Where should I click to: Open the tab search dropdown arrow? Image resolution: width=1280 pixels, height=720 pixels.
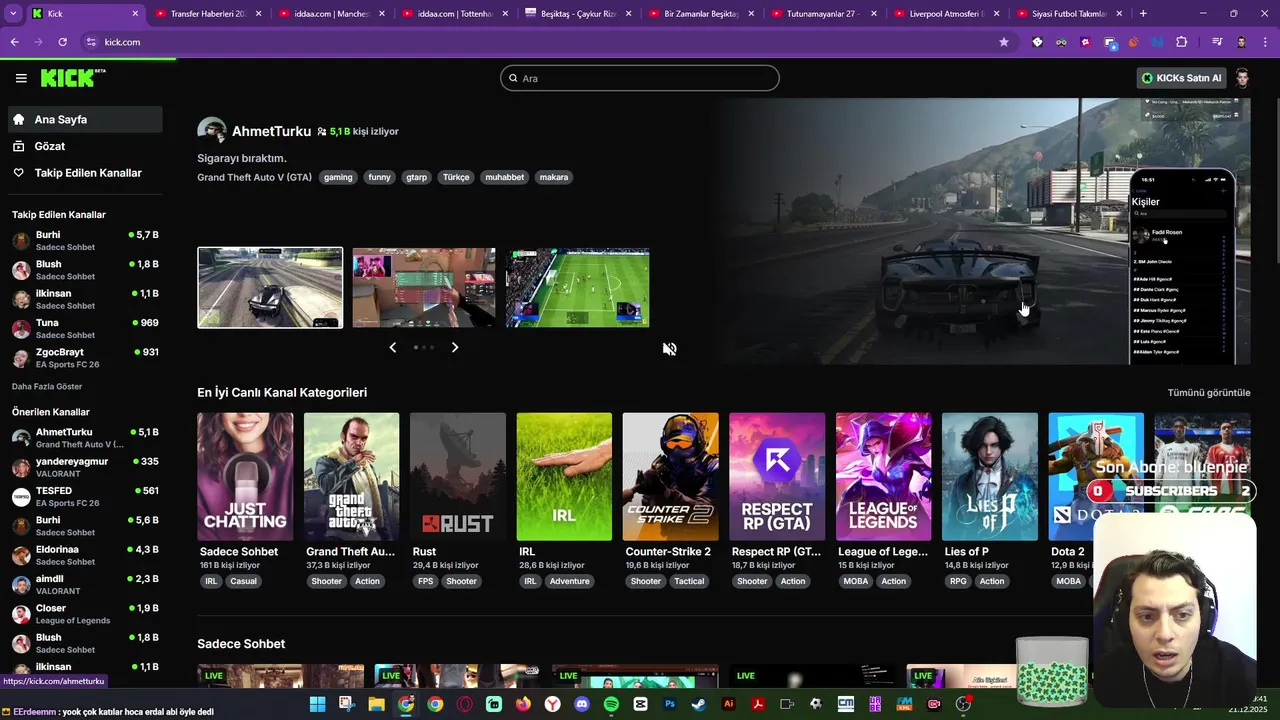pos(12,14)
